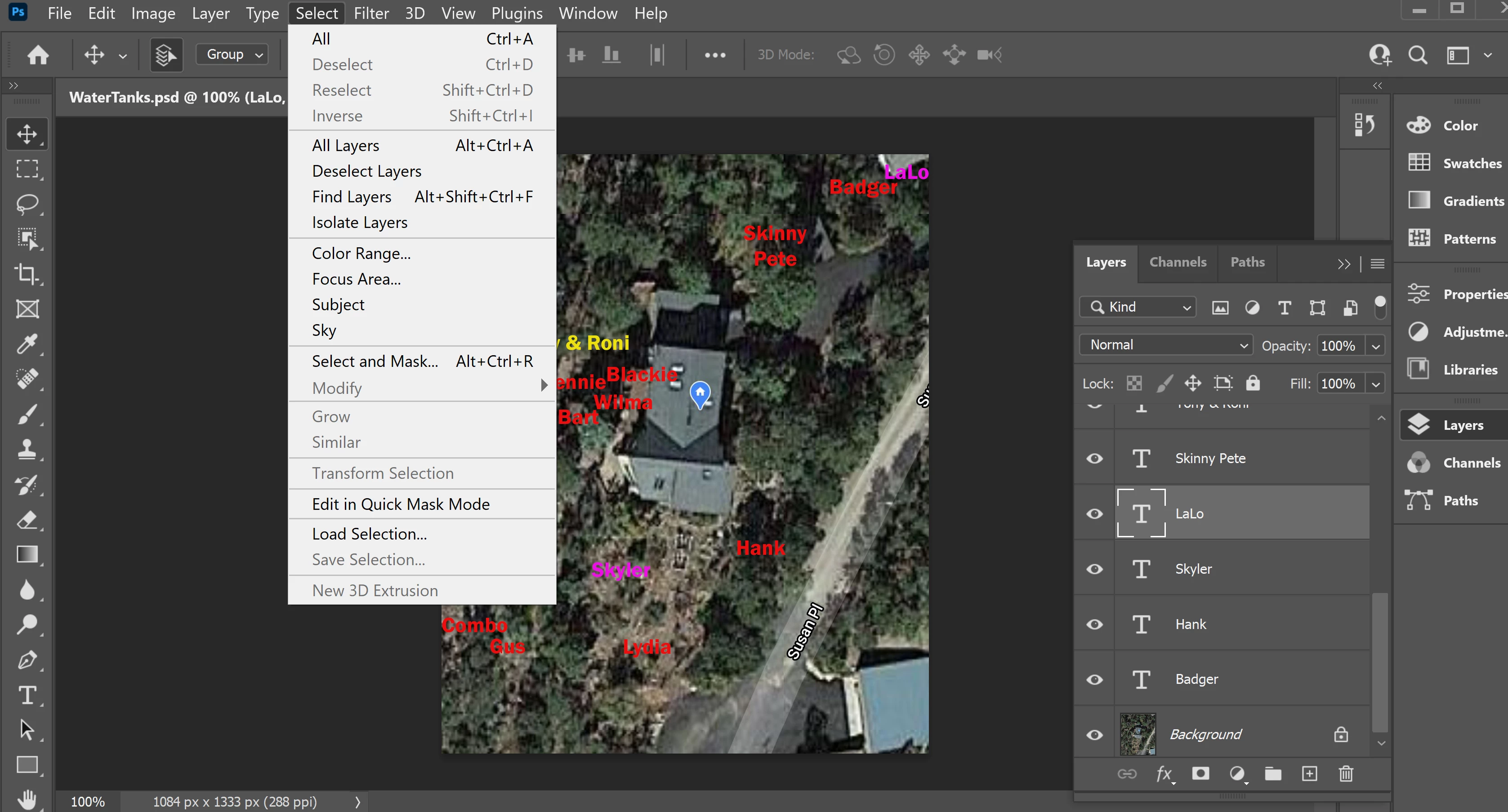The image size is (1508, 812).
Task: Hide the Skinny Pete layer
Action: click(1094, 459)
